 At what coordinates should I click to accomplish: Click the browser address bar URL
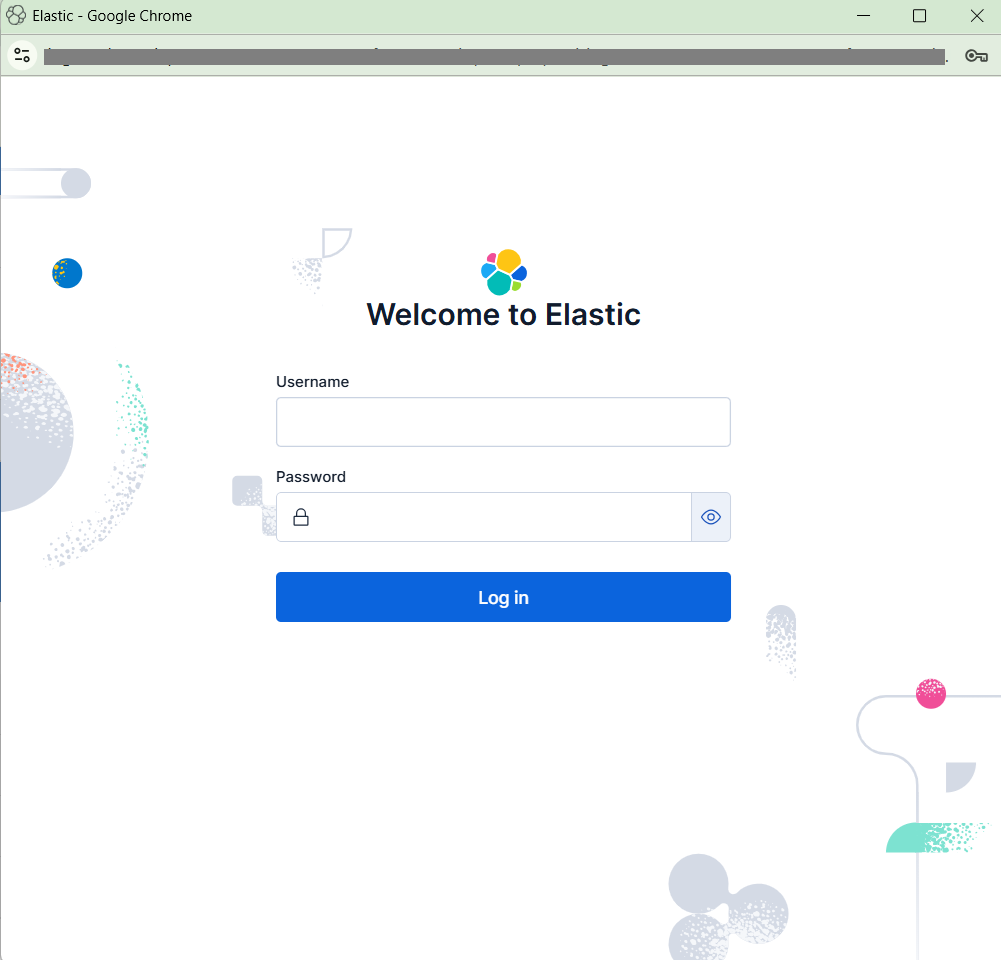[x=494, y=56]
